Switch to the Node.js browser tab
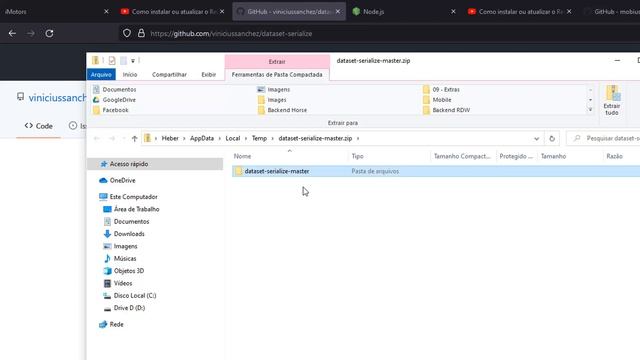640x360 pixels. click(373, 12)
